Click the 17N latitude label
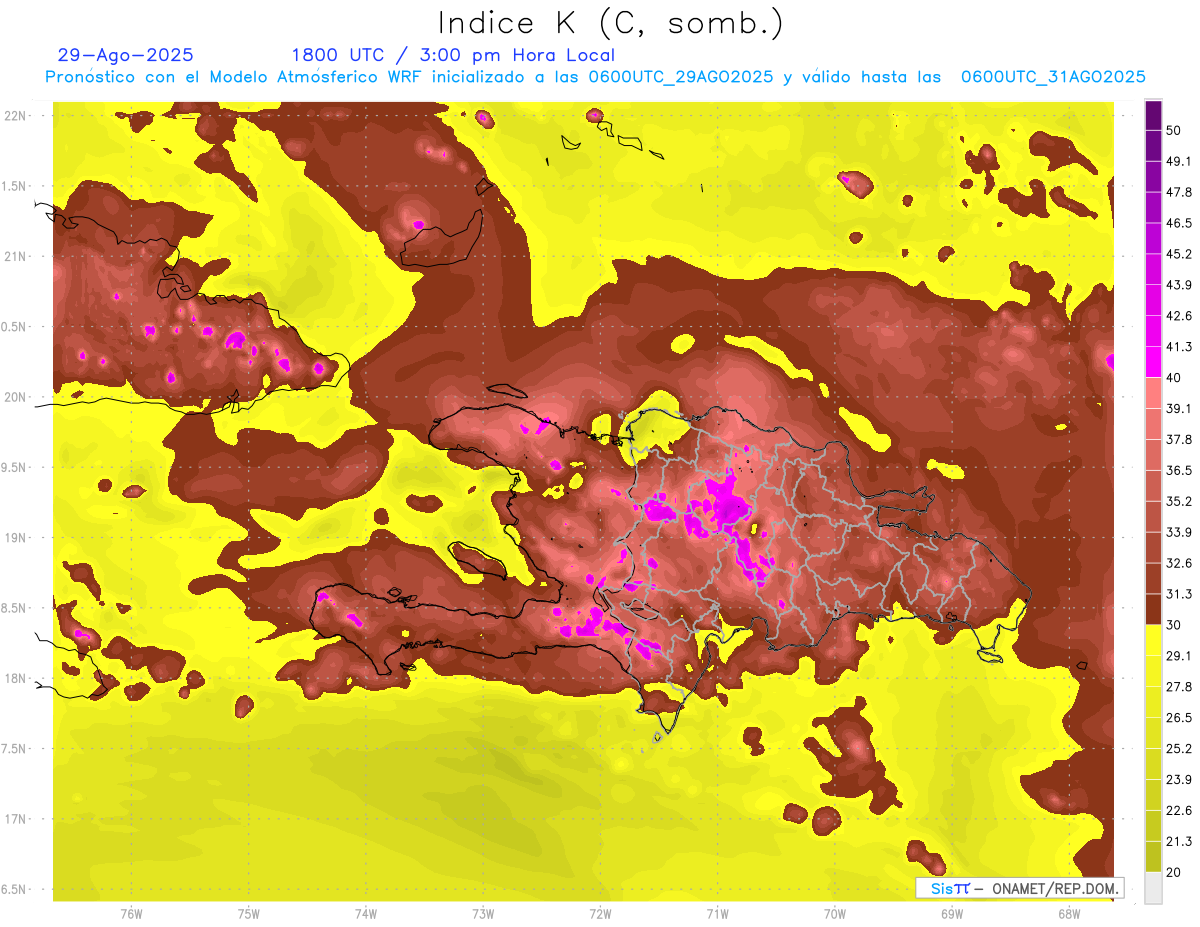The height and width of the screenshot is (927, 1200). pyautogui.click(x=16, y=819)
